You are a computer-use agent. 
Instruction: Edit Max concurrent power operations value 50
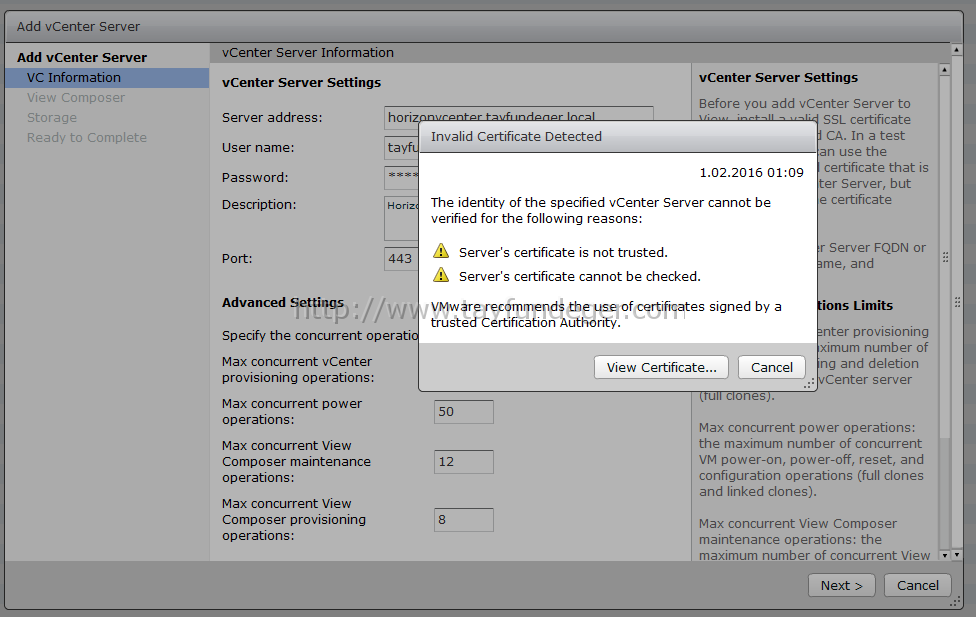click(464, 412)
